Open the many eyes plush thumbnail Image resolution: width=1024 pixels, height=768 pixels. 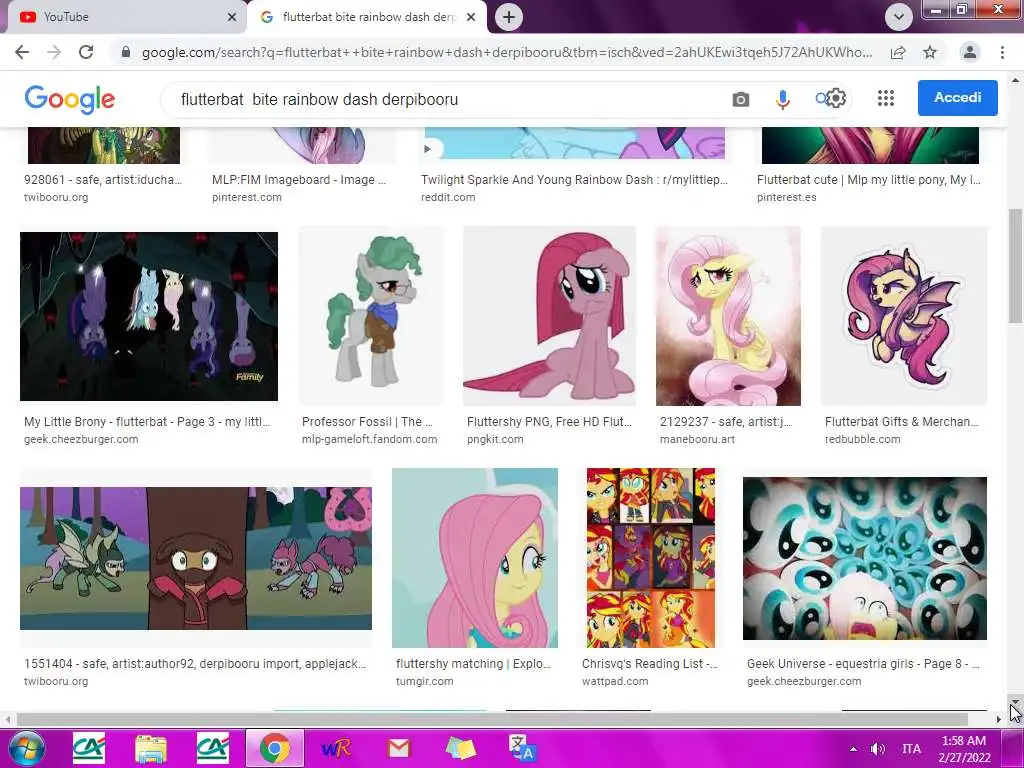point(865,558)
